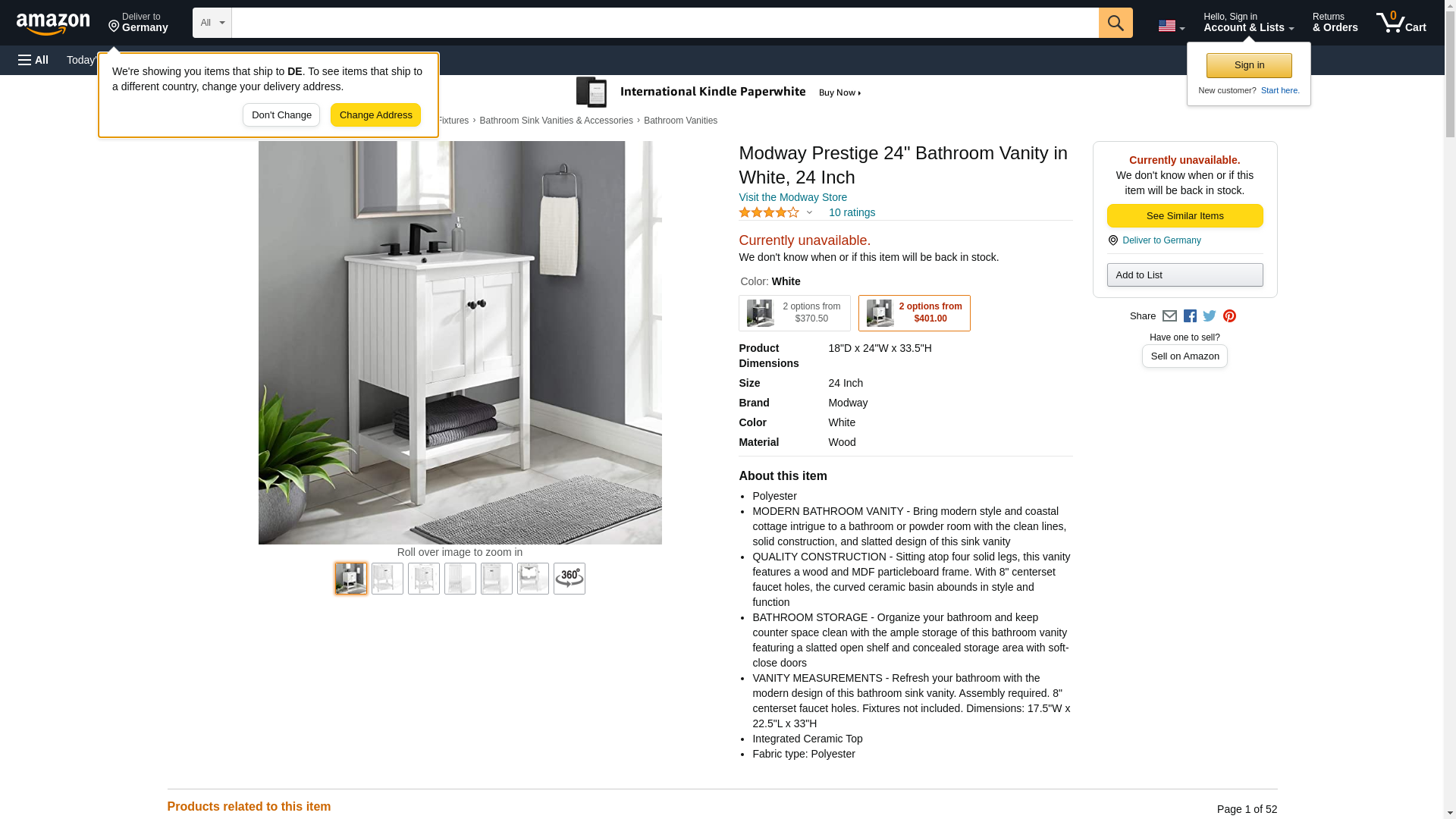Screen dimensions: 1456x819
Task: Share product on Facebook icon
Action: [x=1190, y=316]
